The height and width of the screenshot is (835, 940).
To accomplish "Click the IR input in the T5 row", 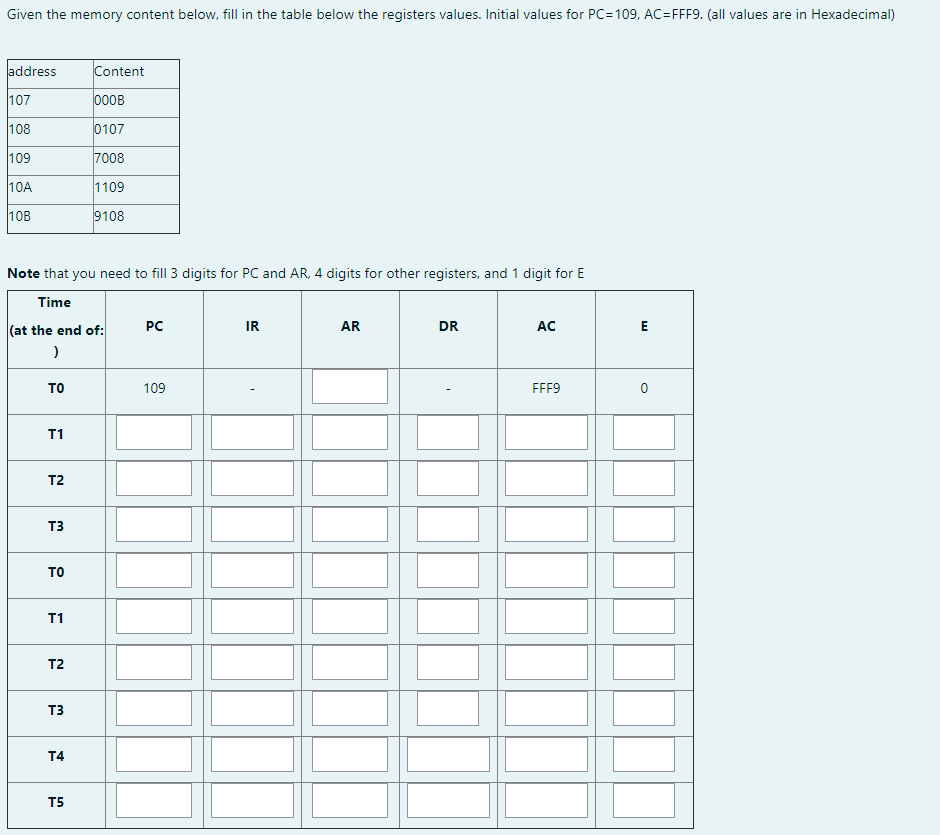I will click(252, 800).
